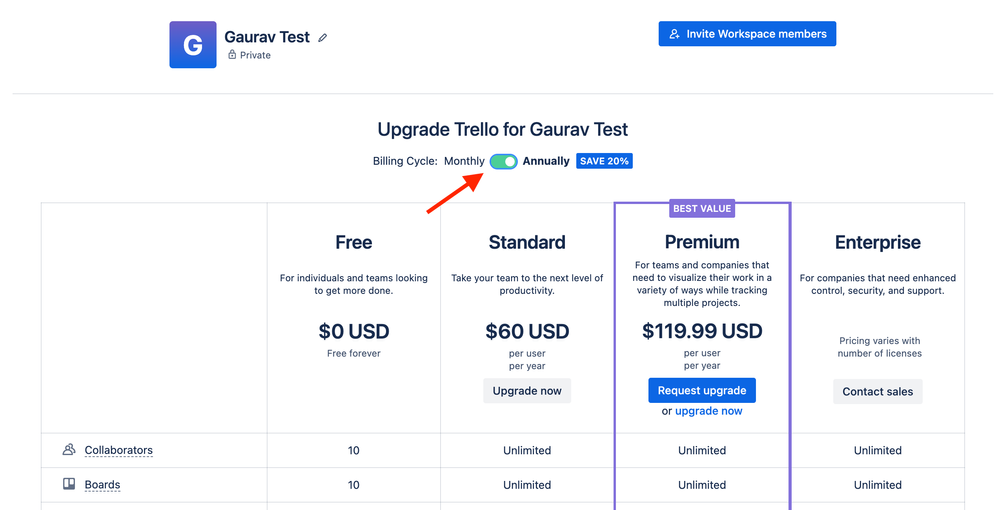Click Request upgrade for Premium plan
Viewport: 998px width, 510px height.
pos(702,390)
